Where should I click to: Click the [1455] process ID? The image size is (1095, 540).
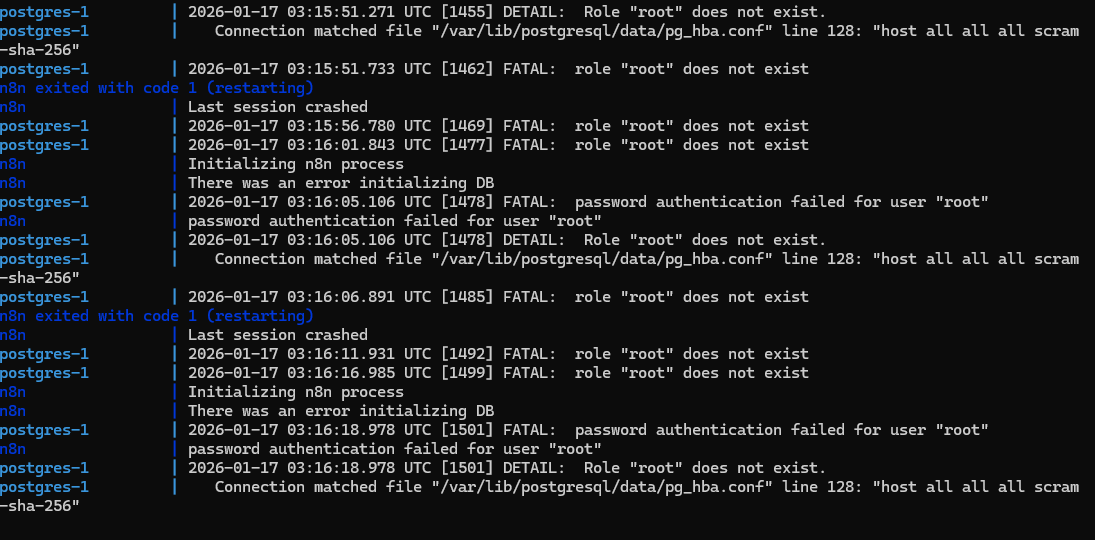(x=467, y=12)
